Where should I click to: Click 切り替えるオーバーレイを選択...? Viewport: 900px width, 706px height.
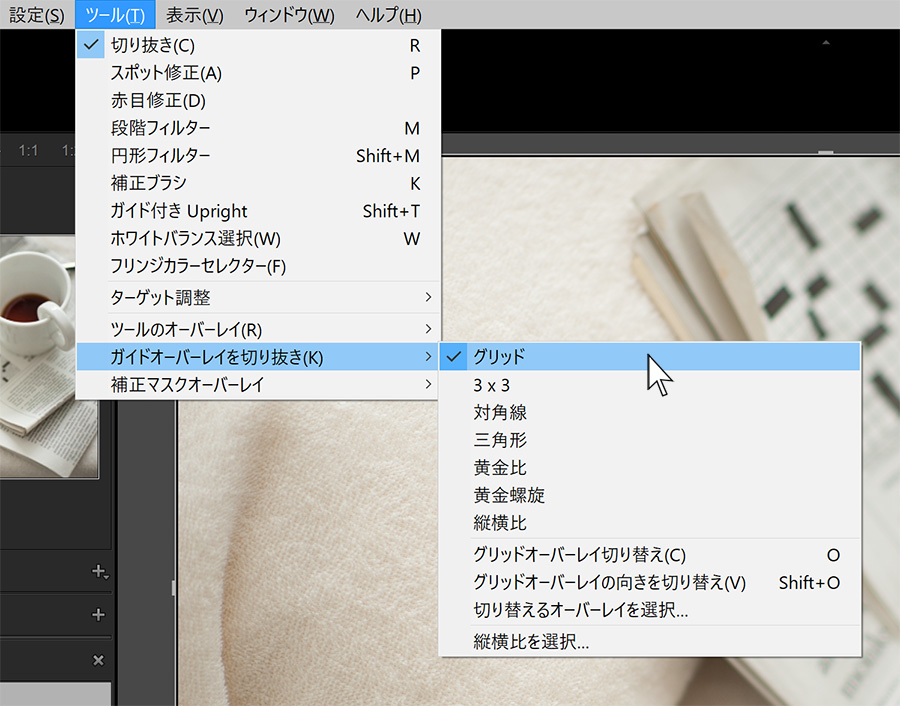pos(580,610)
